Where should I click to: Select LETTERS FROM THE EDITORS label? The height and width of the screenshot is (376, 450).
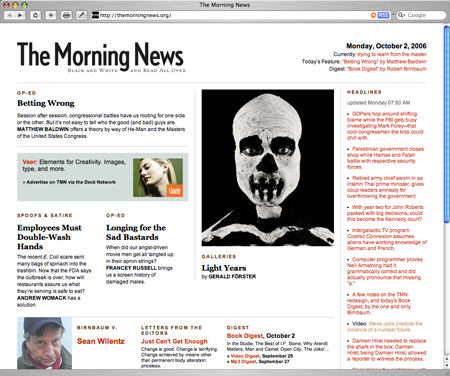[x=172, y=330]
